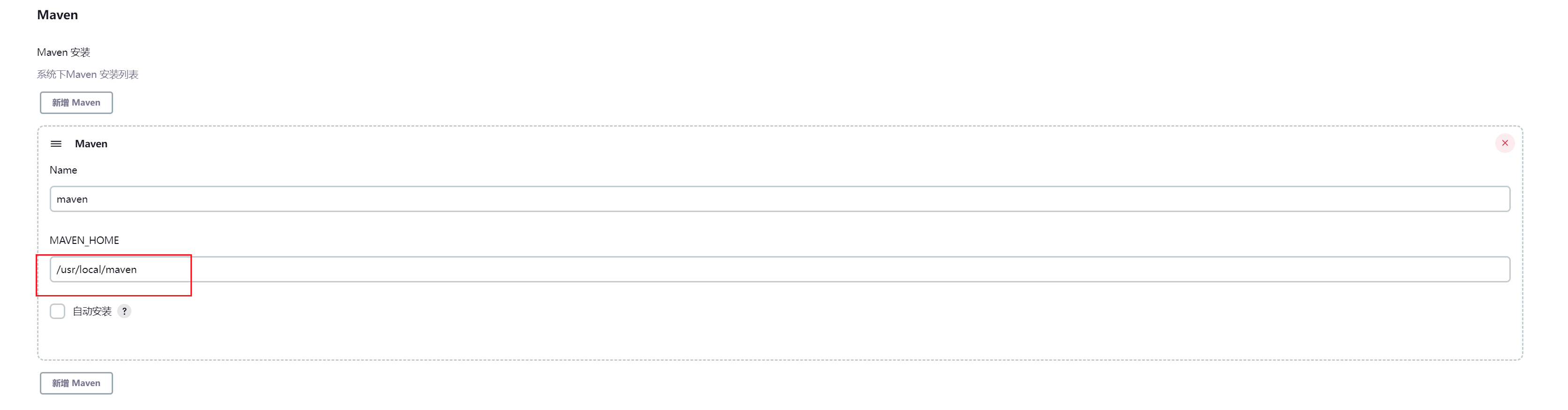Viewport: 1568px width, 410px height.
Task: Click the 自动安装 label text
Action: coord(92,311)
